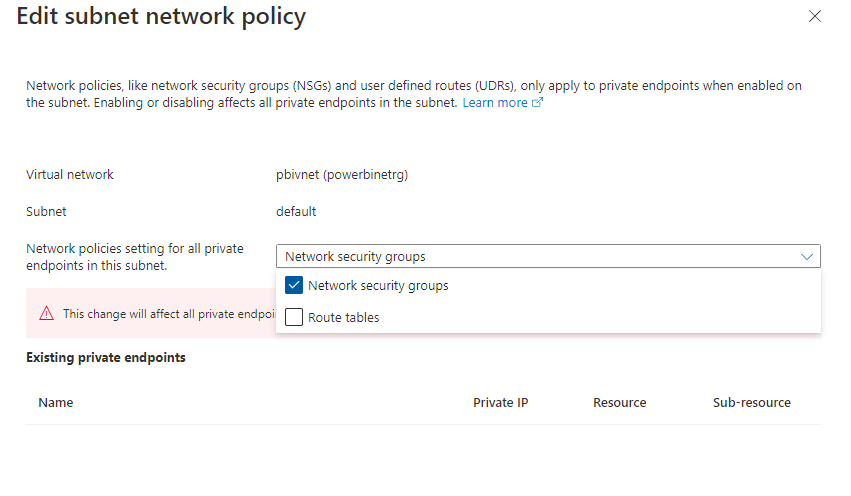
Task: Open the Learn more link
Action: 494,103
